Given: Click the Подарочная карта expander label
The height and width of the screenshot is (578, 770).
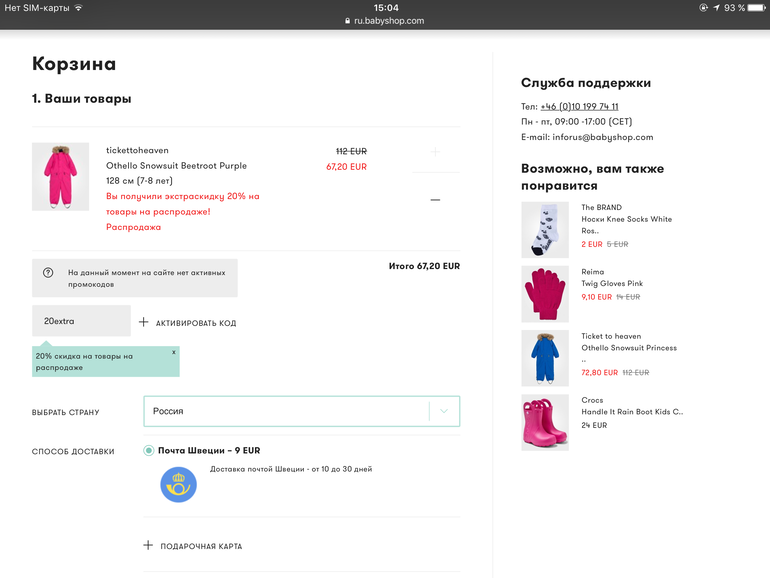Looking at the screenshot, I should point(201,547).
